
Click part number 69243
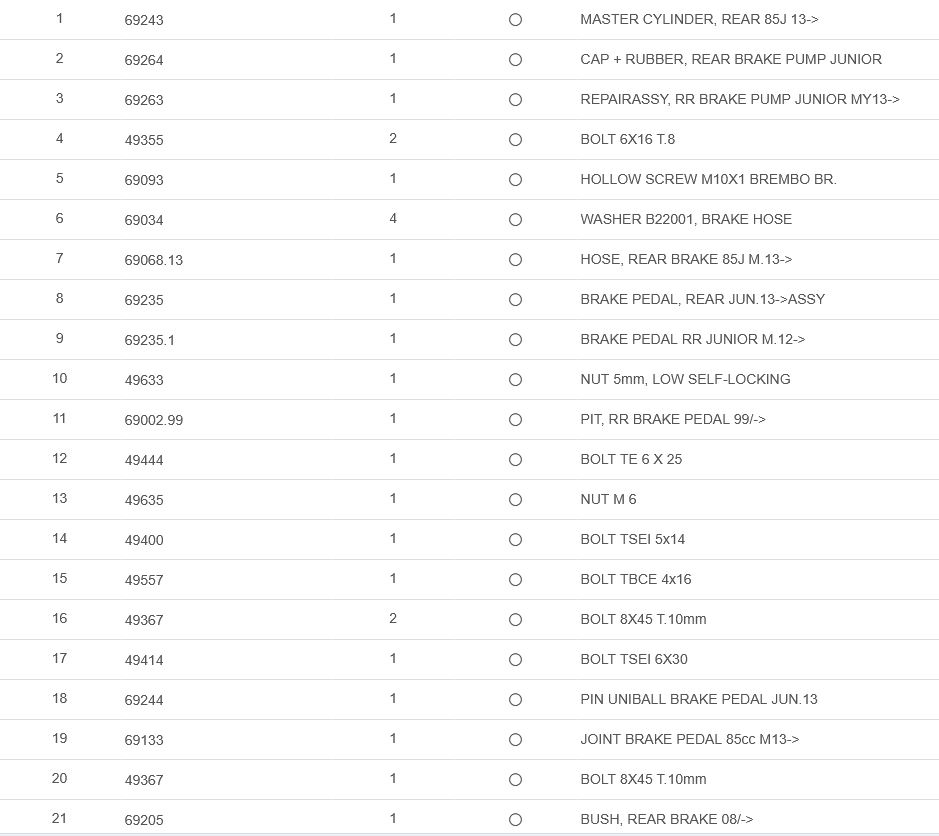tap(144, 20)
